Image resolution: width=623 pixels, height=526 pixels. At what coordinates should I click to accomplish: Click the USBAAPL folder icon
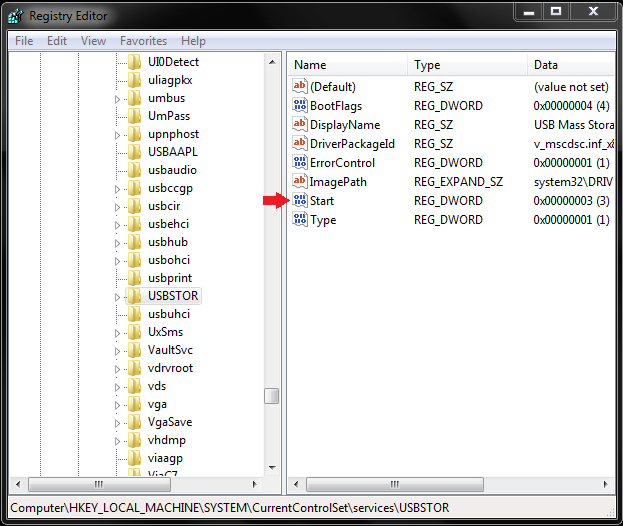134,152
